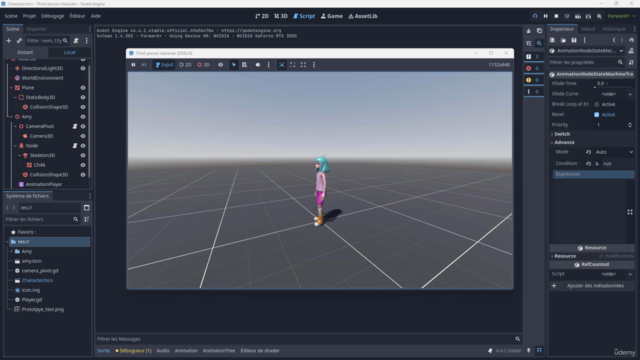Collapse the Skeleton3D node
Viewport: 640px width, 360px height.
(19, 156)
